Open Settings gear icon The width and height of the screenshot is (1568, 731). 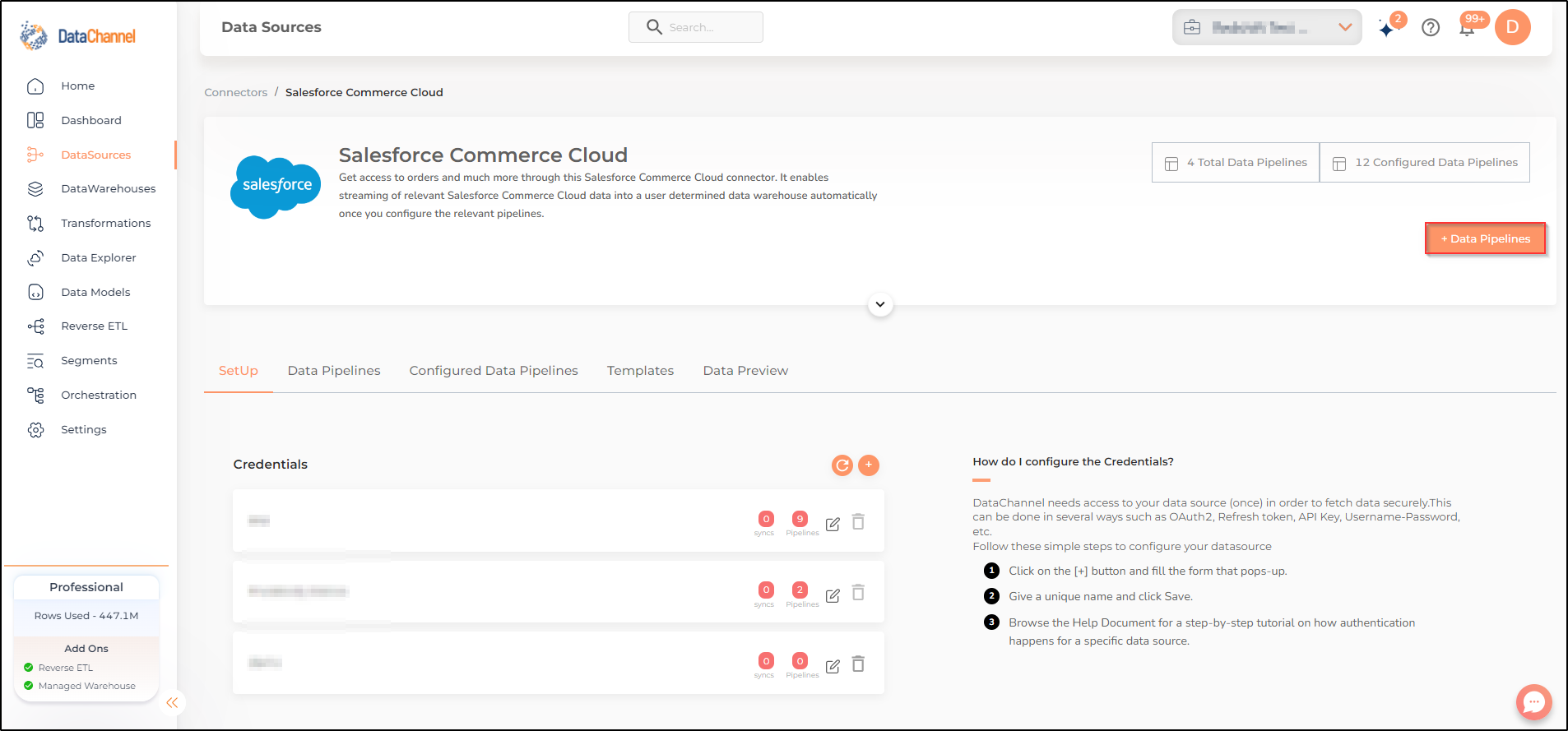point(35,429)
